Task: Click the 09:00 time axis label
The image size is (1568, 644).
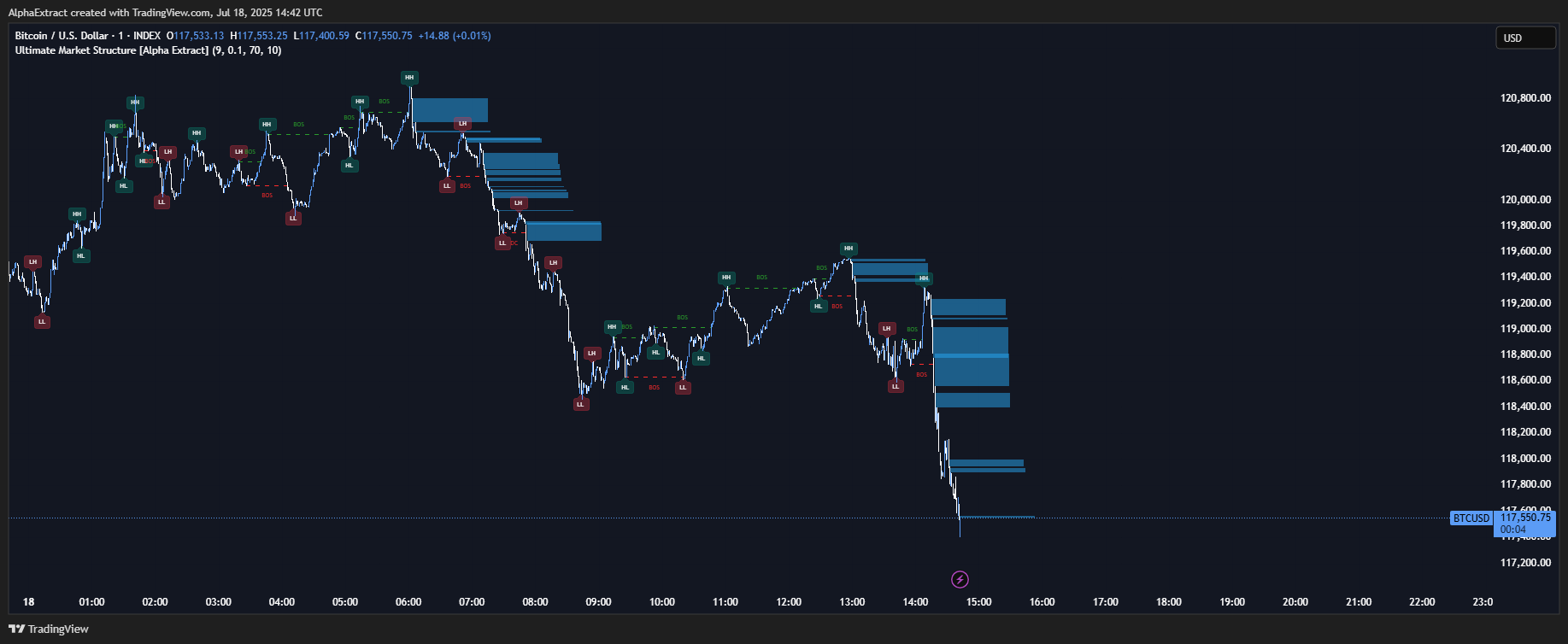Action: coord(598,602)
